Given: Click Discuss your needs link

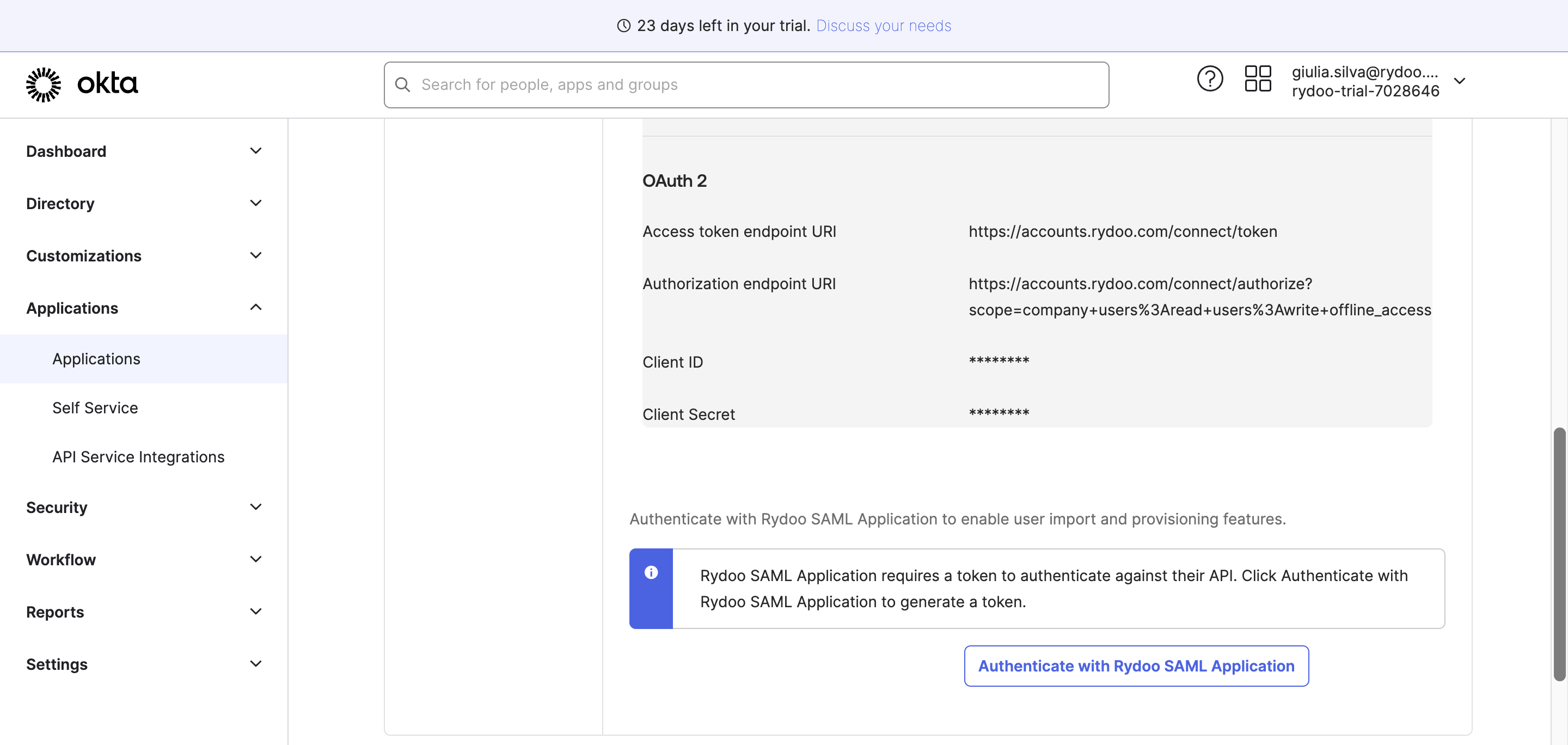Looking at the screenshot, I should [883, 26].
